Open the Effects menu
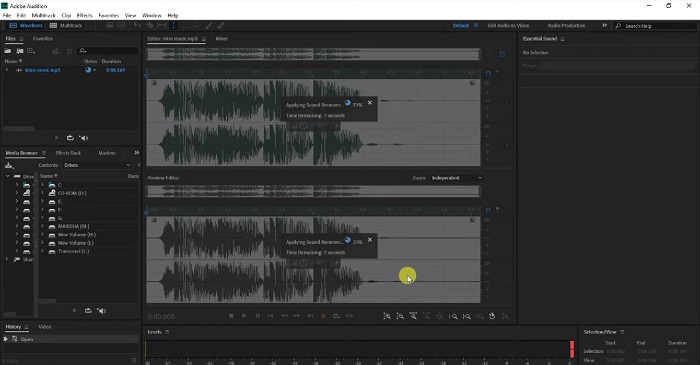Image resolution: width=700 pixels, height=365 pixels. pos(84,15)
